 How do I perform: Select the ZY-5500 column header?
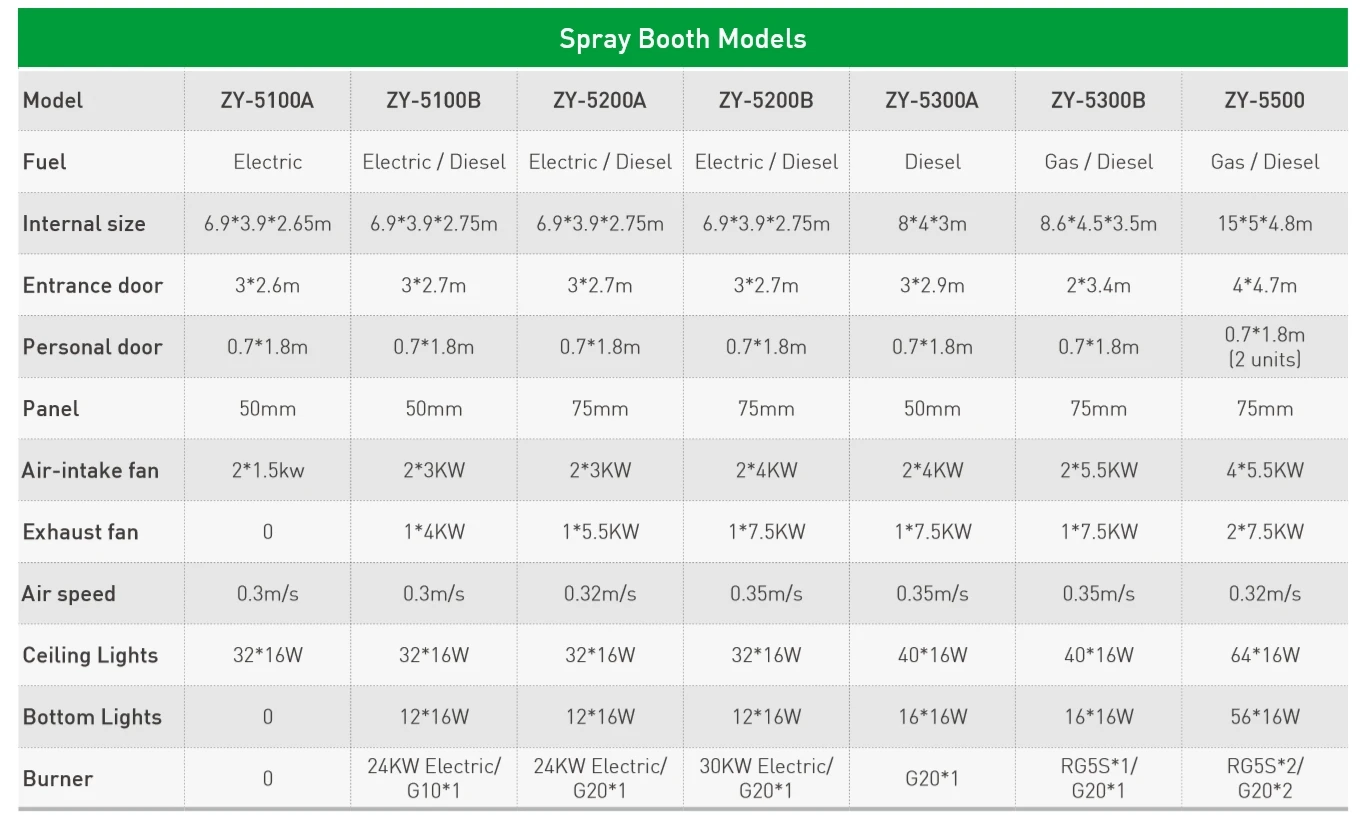(x=1264, y=100)
